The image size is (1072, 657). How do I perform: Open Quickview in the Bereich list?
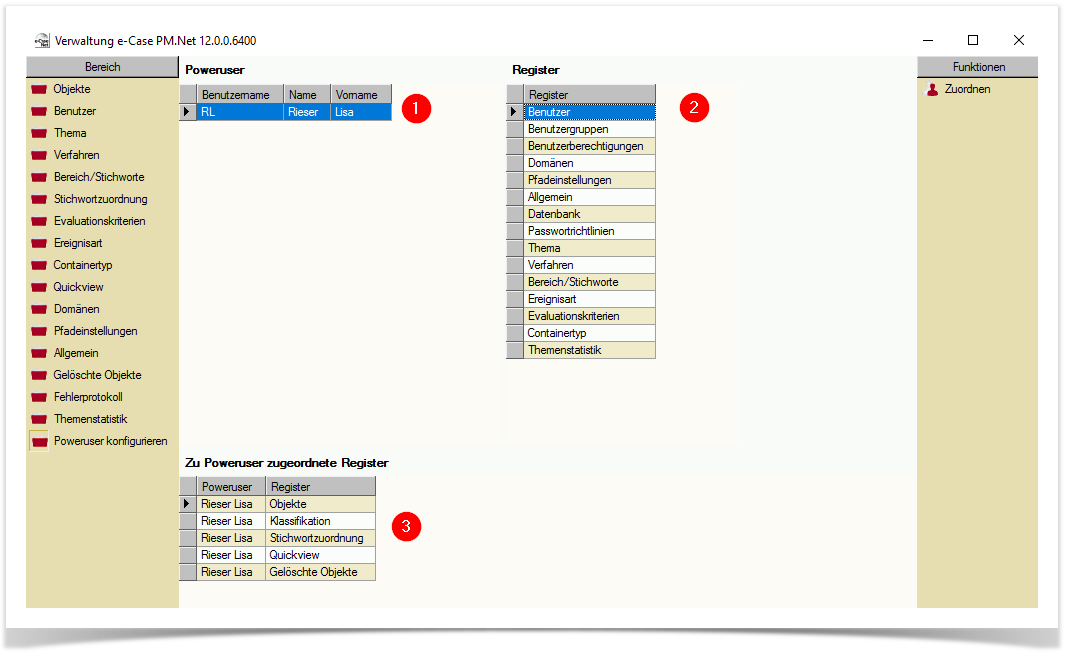pyautogui.click(x=79, y=286)
